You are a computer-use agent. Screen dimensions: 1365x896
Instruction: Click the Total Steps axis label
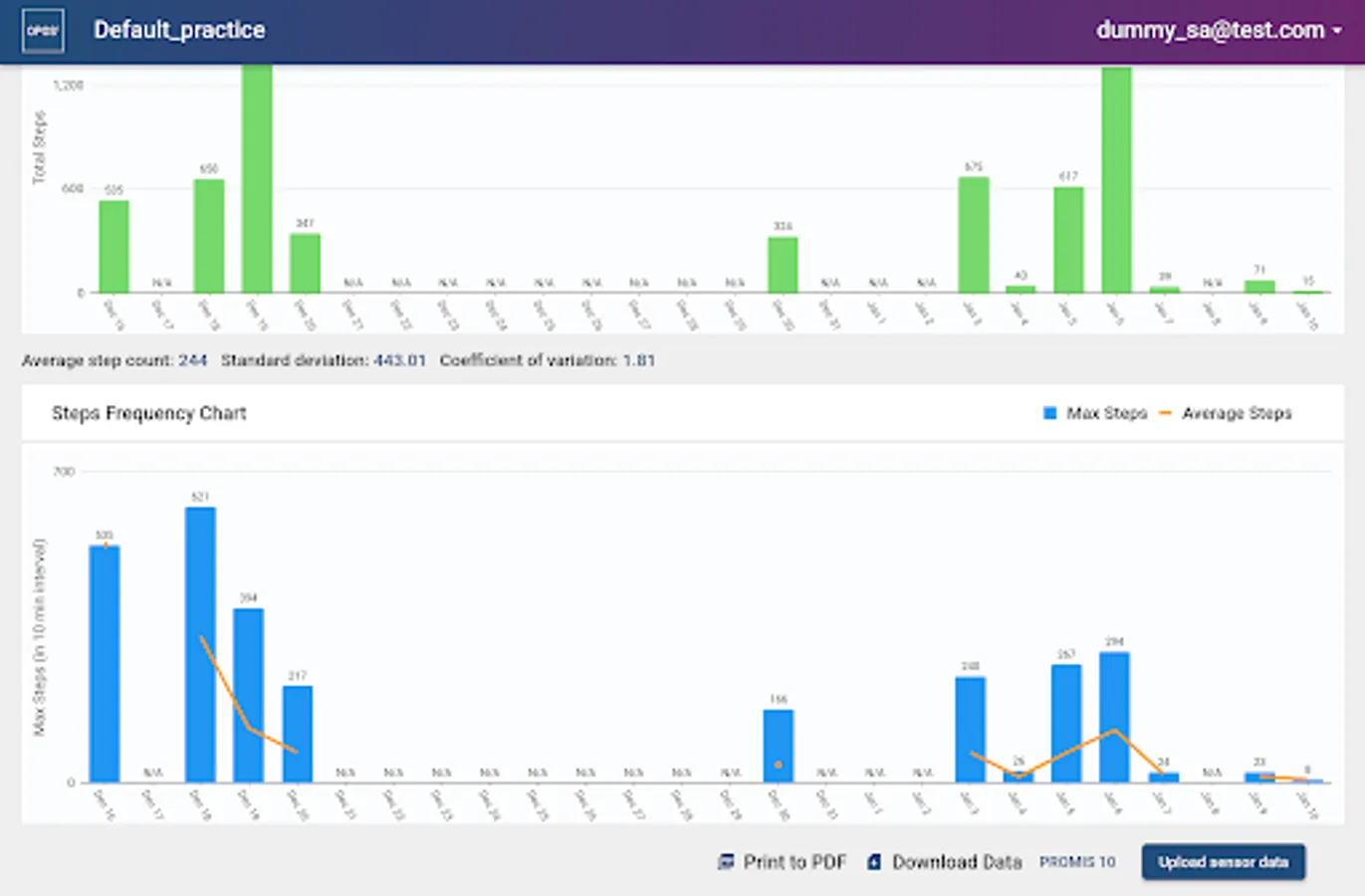(x=39, y=147)
